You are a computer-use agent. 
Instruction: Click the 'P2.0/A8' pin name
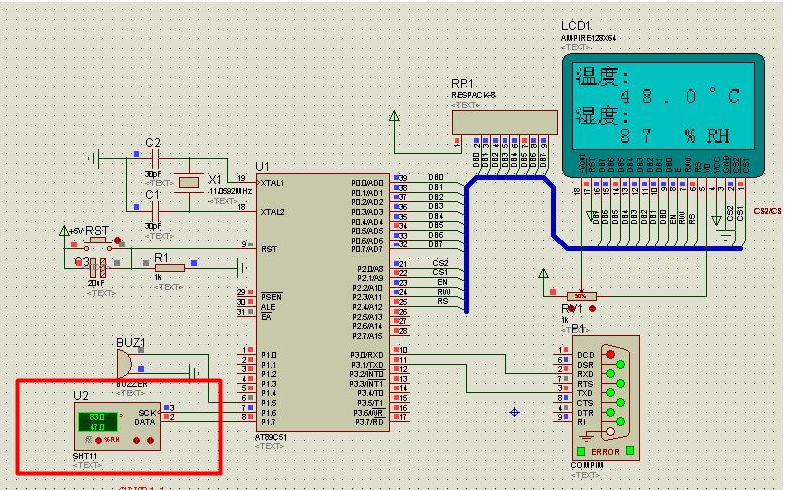point(370,269)
